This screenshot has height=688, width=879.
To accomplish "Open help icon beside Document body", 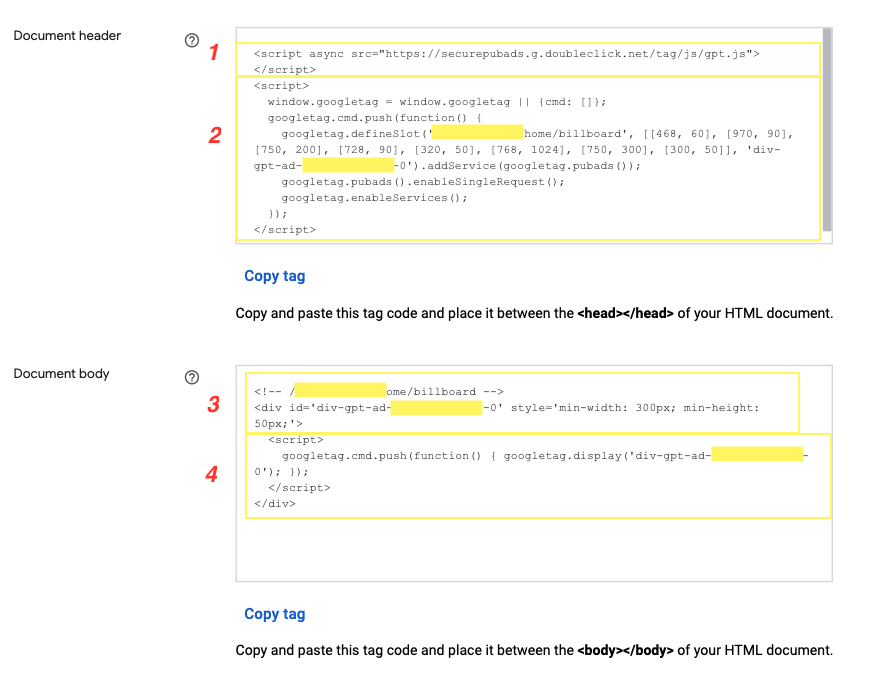I will (x=192, y=377).
